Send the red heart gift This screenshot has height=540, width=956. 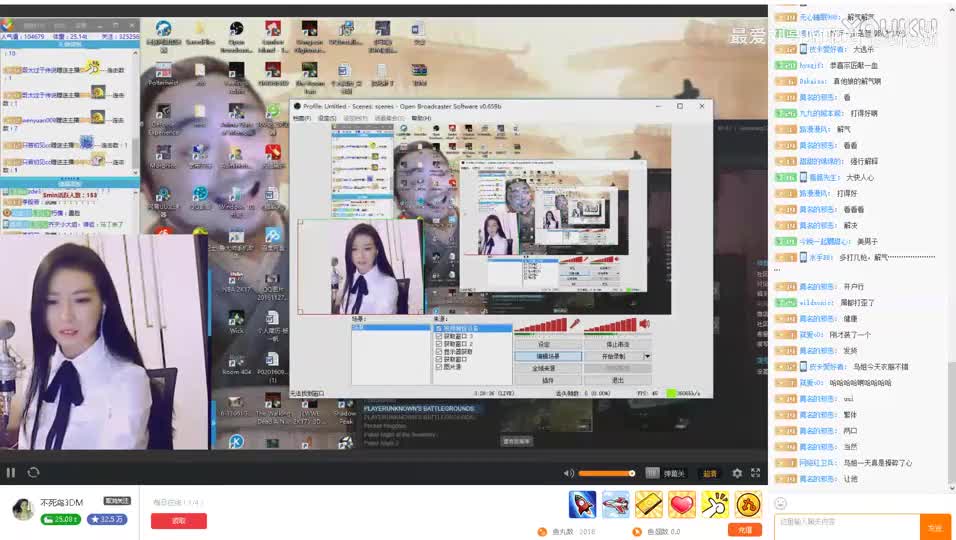point(681,505)
